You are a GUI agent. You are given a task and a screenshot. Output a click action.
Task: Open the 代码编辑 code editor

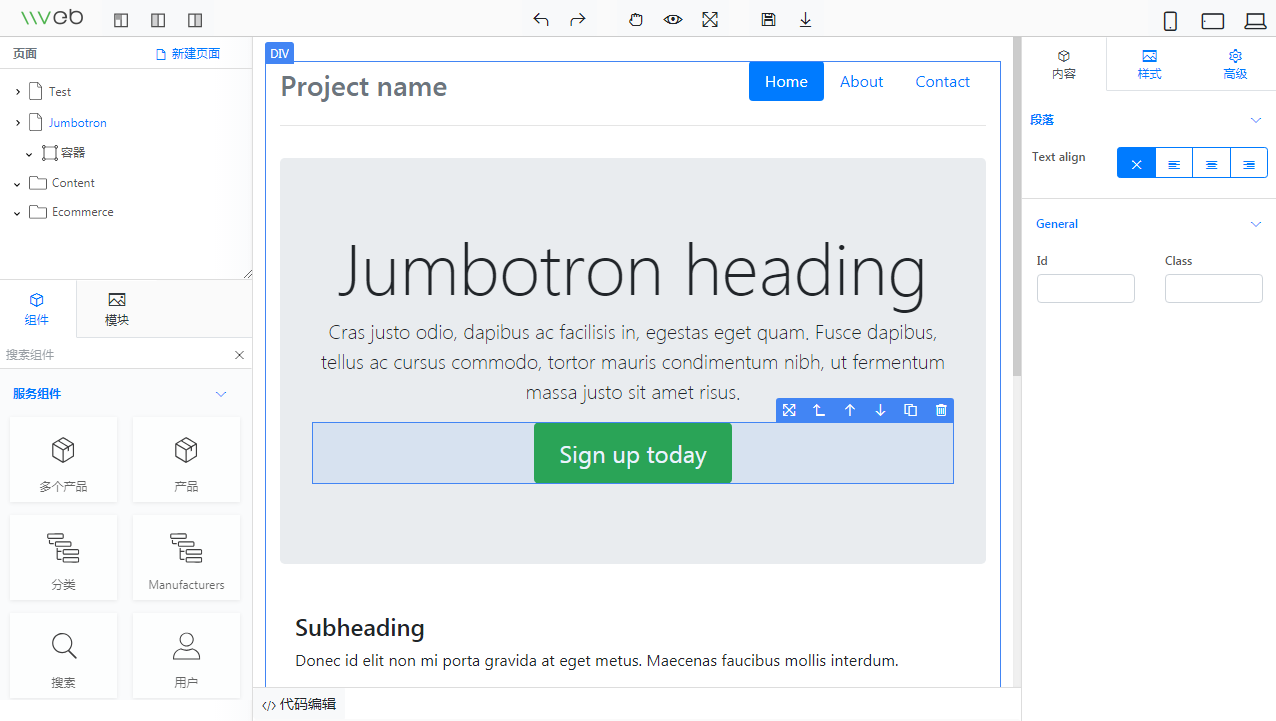click(299, 704)
